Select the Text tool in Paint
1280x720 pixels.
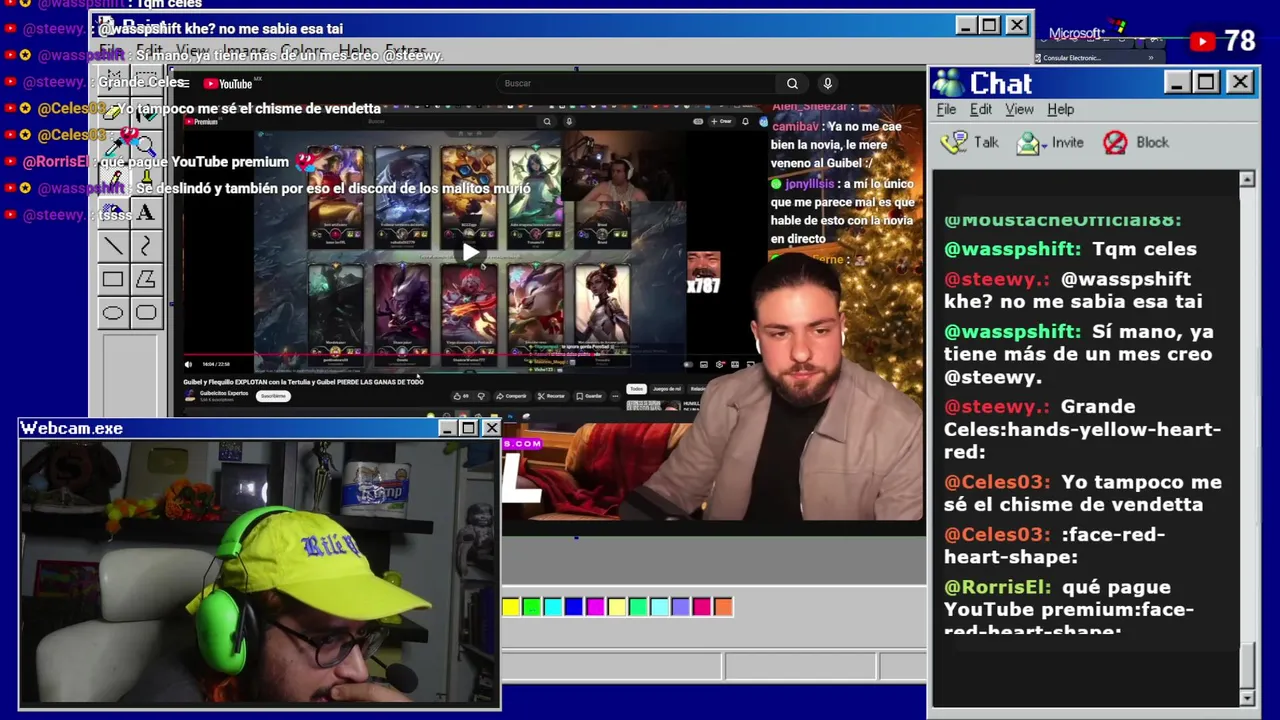tap(146, 212)
